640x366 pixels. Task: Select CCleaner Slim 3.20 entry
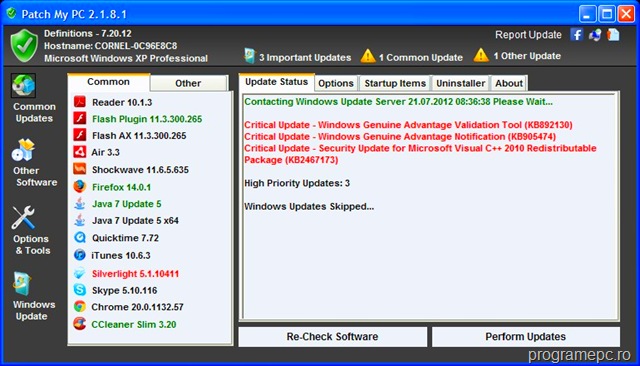(134, 325)
